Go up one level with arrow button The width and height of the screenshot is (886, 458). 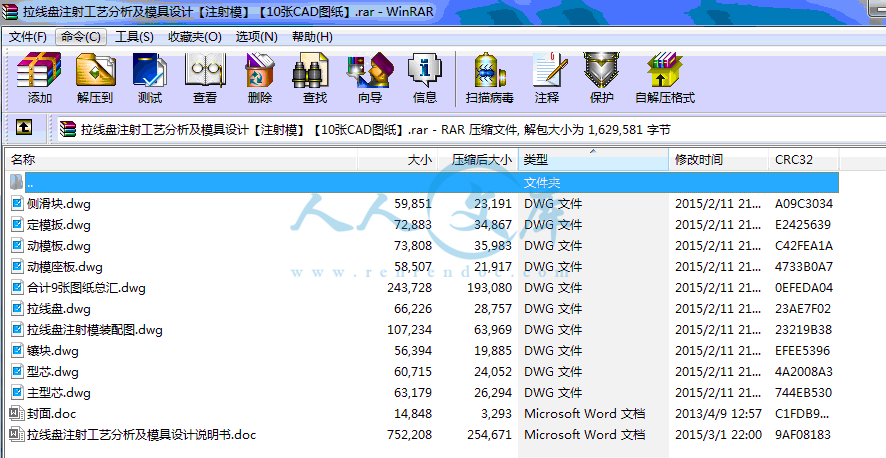[x=23, y=128]
